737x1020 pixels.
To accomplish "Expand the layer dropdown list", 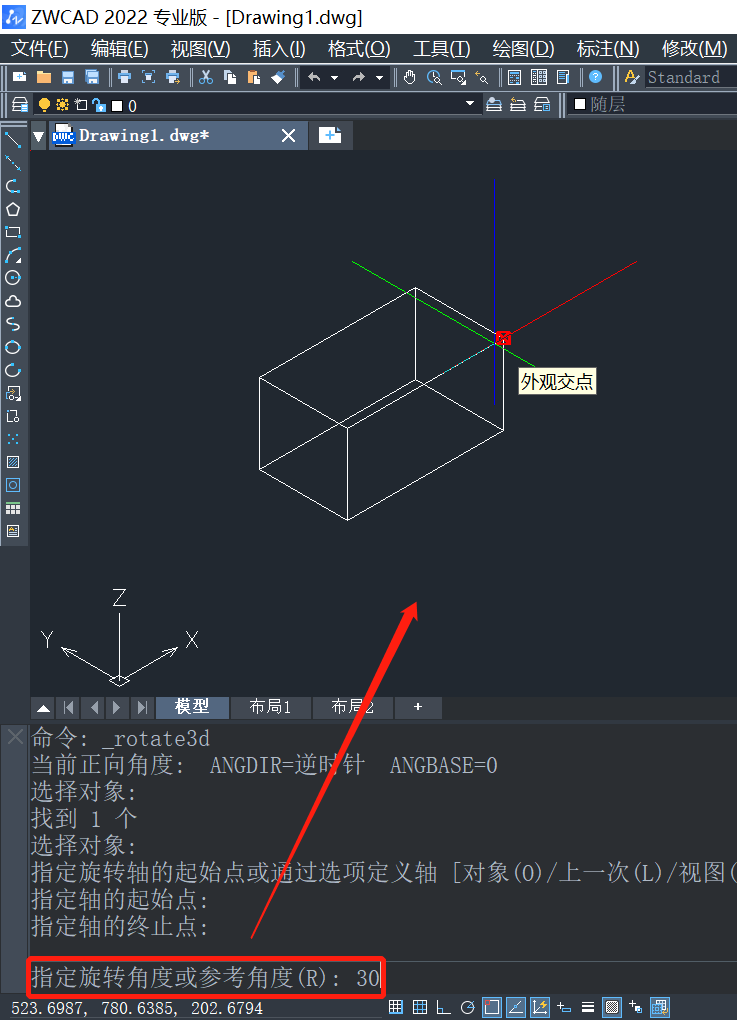I will coord(470,105).
